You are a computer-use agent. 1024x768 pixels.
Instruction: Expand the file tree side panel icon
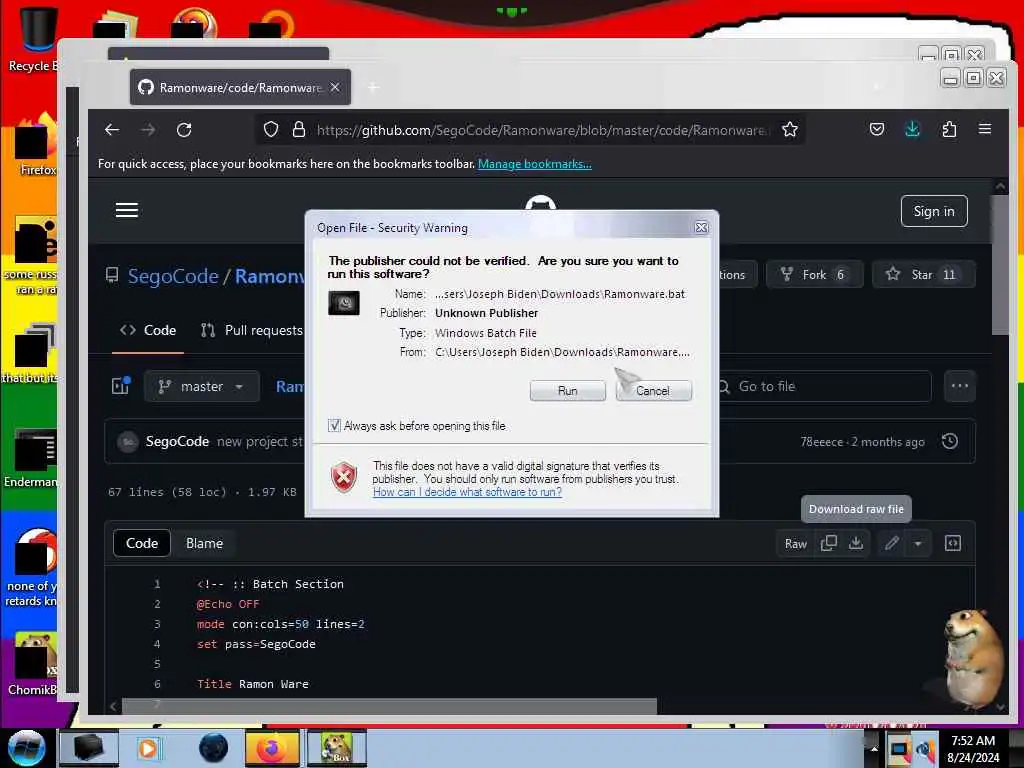[121, 385]
